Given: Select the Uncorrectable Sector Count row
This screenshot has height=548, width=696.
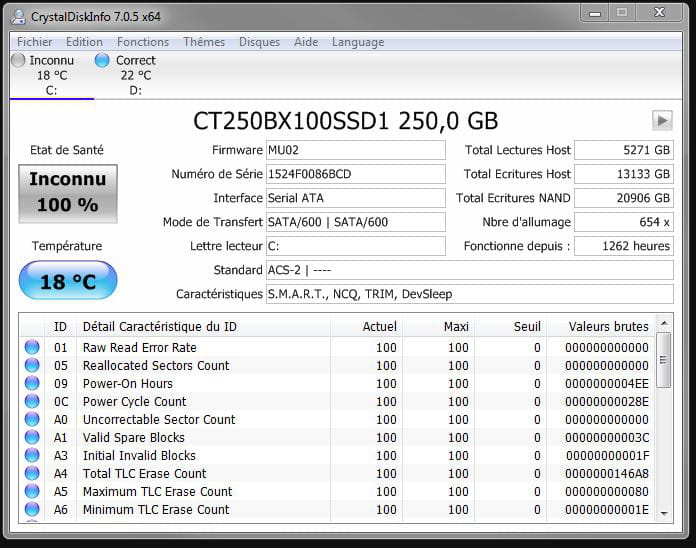Looking at the screenshot, I should tap(337, 419).
